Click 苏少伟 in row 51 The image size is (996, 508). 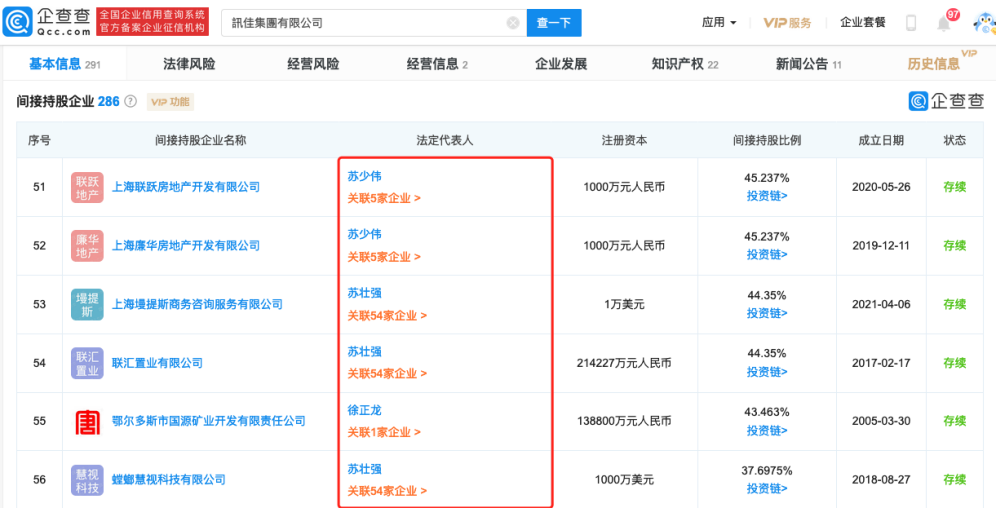tap(365, 177)
